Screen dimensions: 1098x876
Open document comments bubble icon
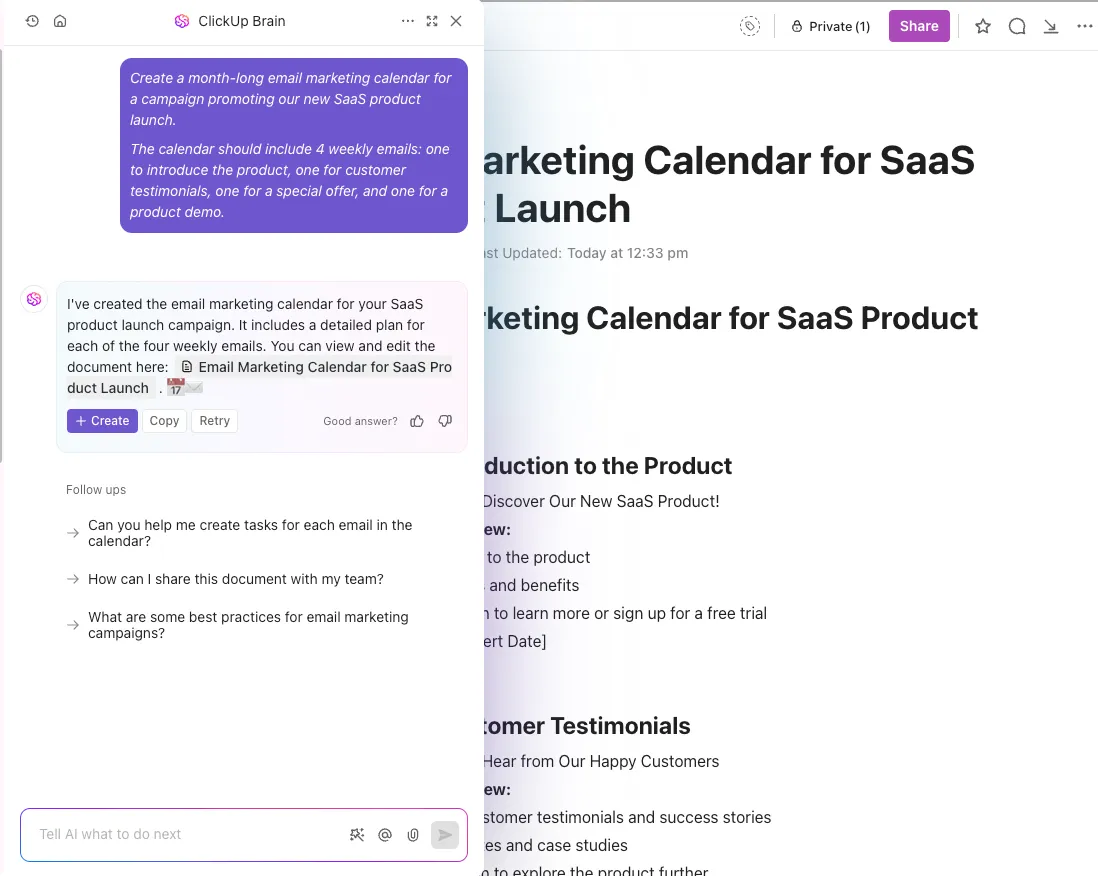pyautogui.click(x=1017, y=27)
